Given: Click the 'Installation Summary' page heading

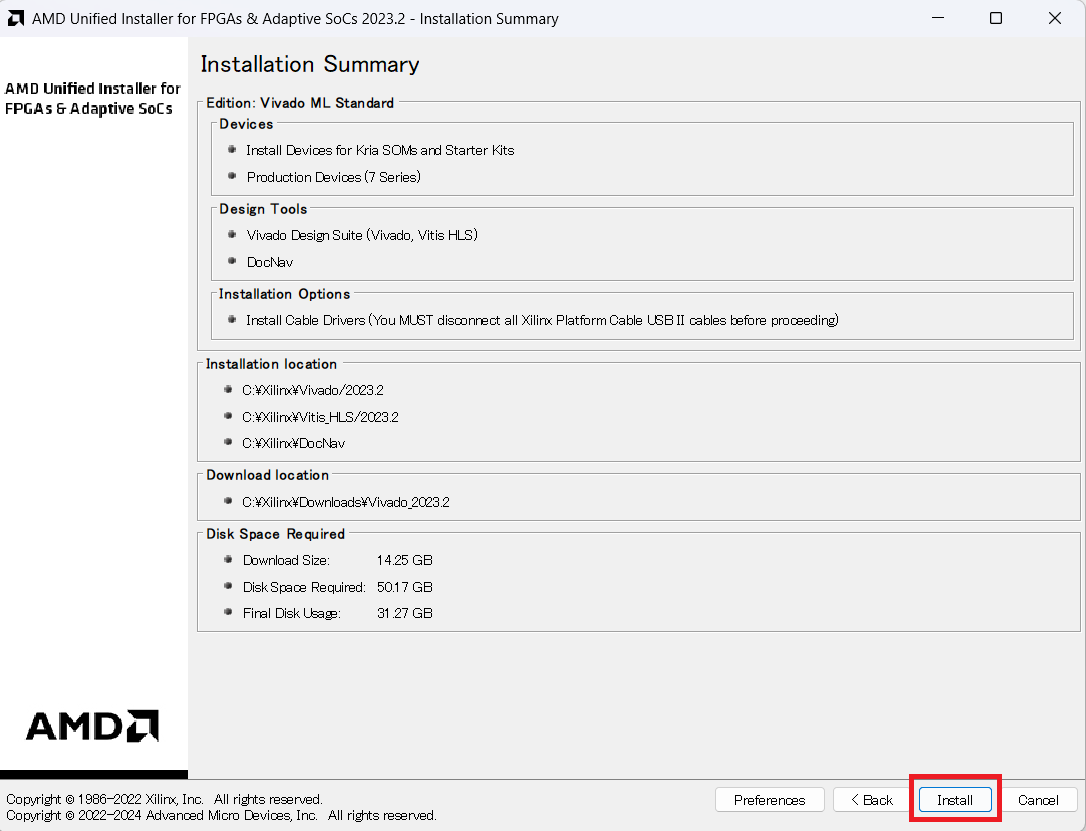Looking at the screenshot, I should (310, 64).
